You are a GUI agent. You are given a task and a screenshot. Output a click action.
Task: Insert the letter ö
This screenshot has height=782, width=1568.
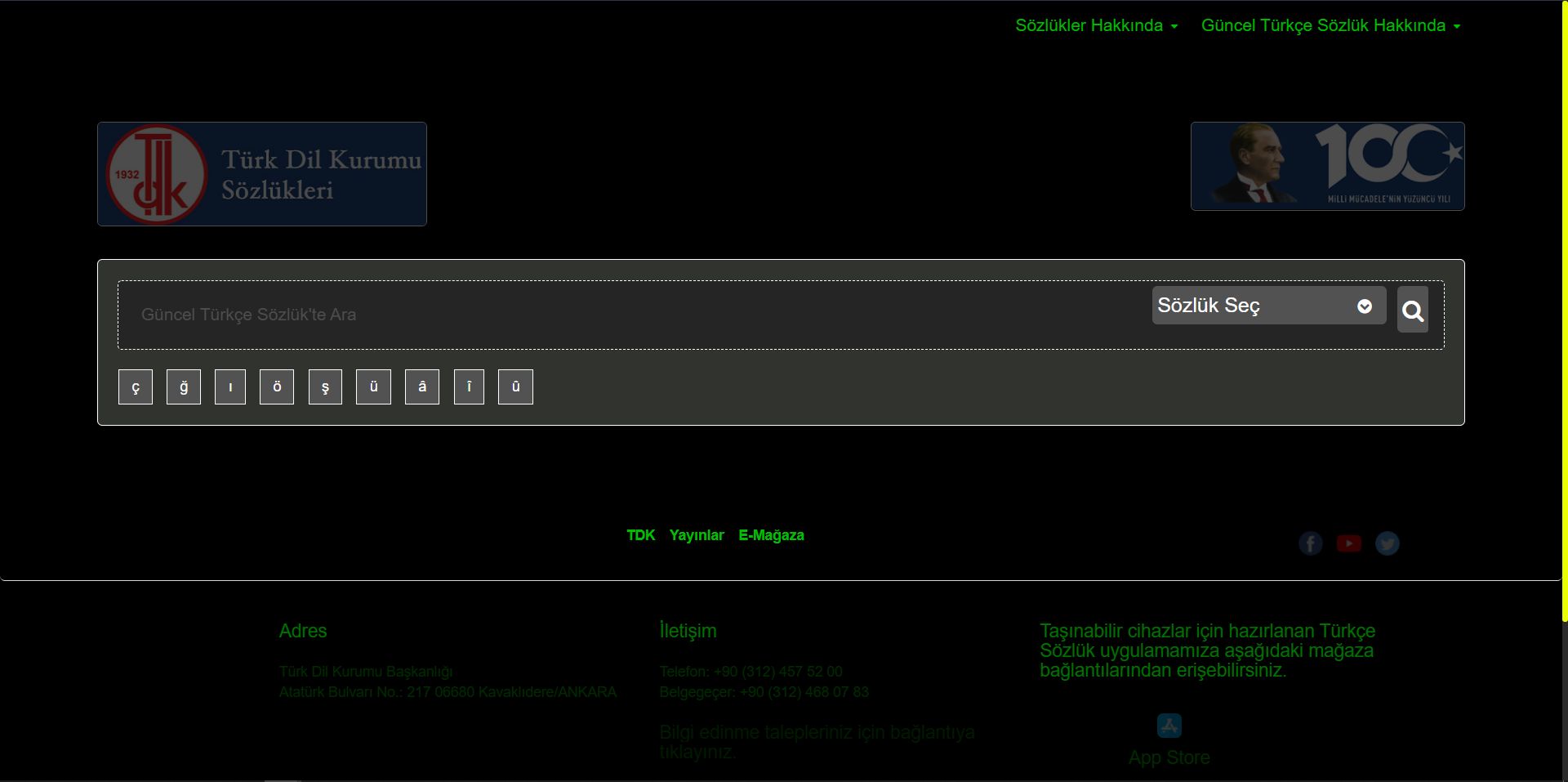[277, 387]
